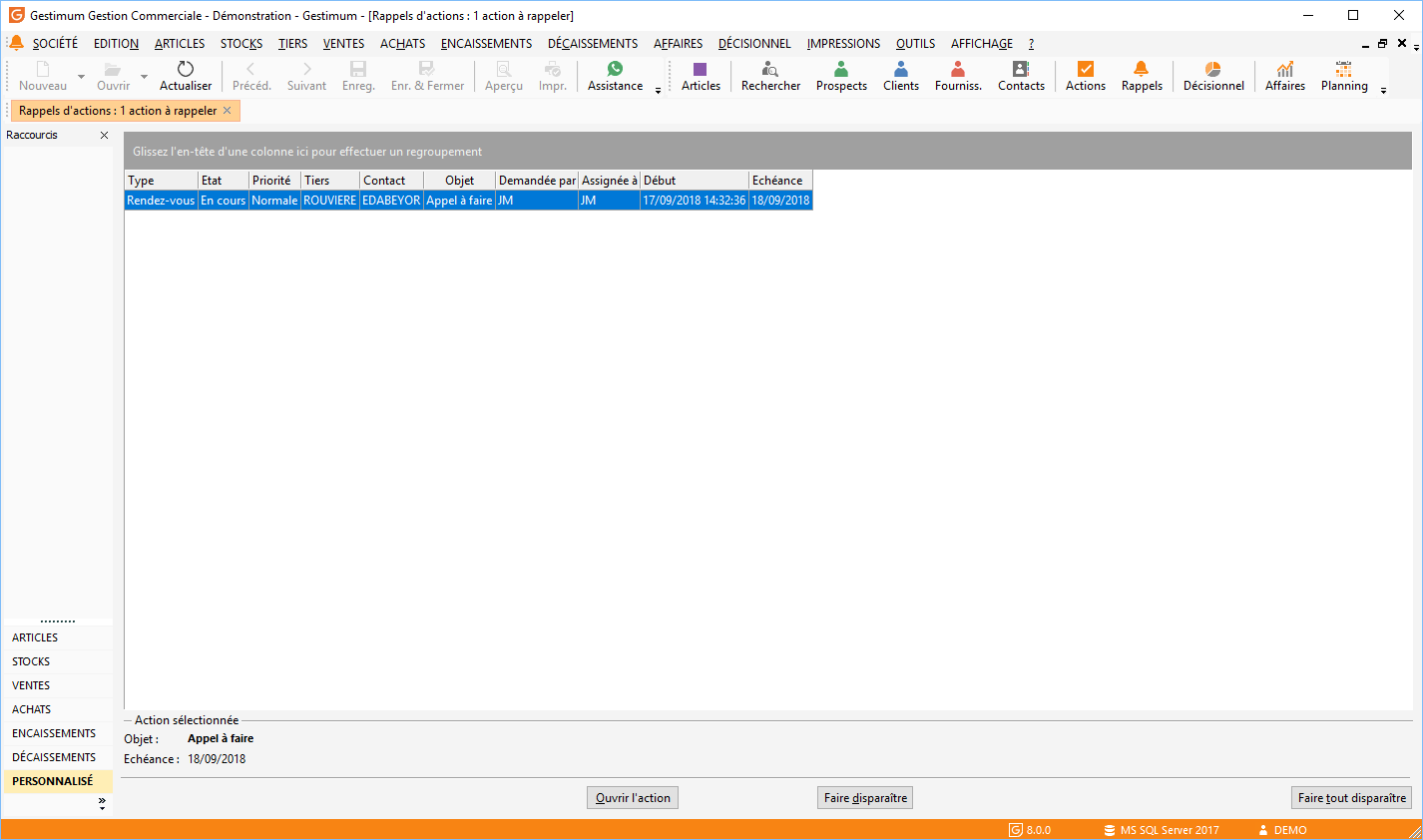Open the Articles toolbar icon

click(701, 69)
